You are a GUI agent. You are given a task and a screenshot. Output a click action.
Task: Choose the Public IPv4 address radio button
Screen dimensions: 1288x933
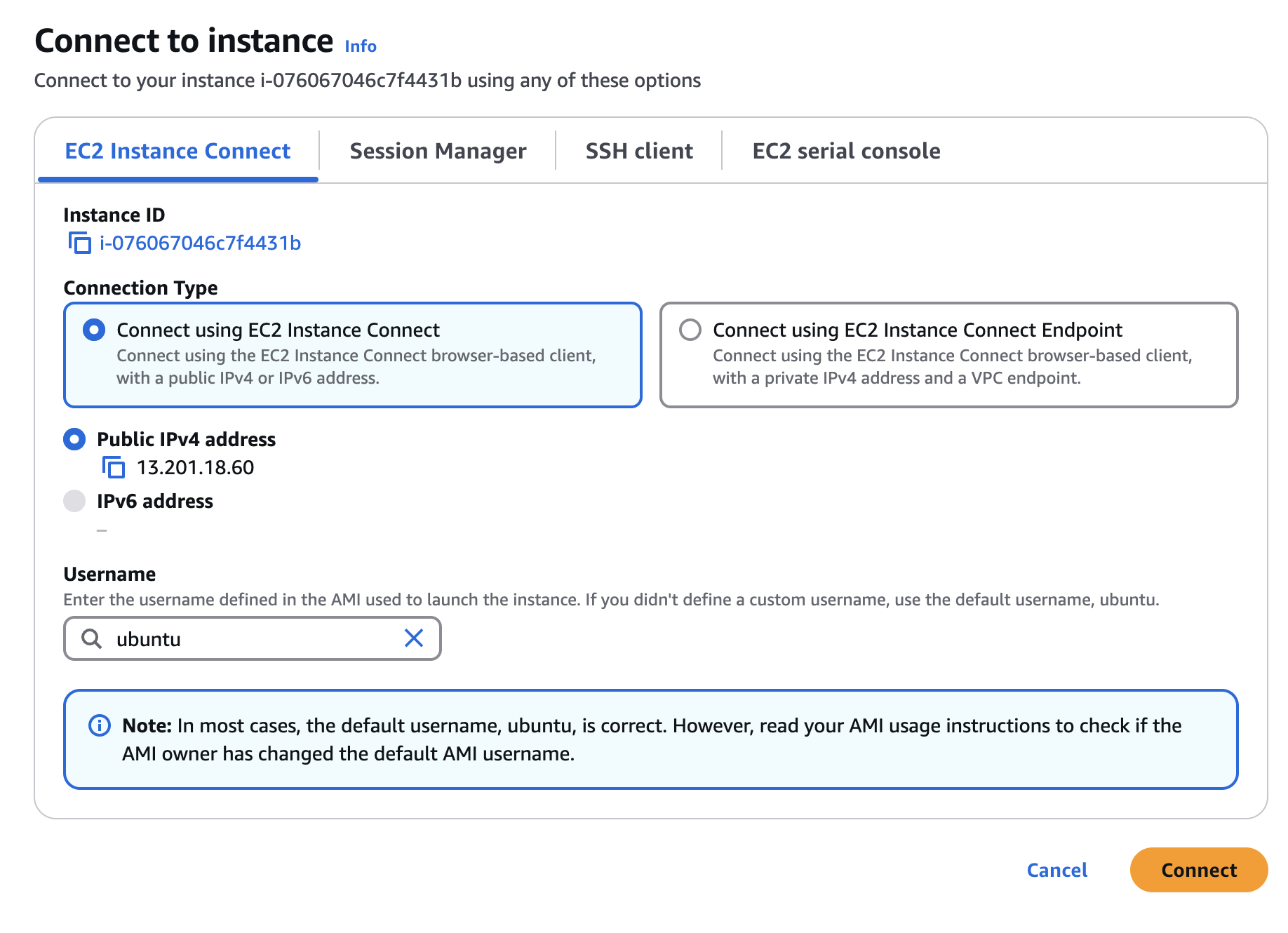point(74,439)
